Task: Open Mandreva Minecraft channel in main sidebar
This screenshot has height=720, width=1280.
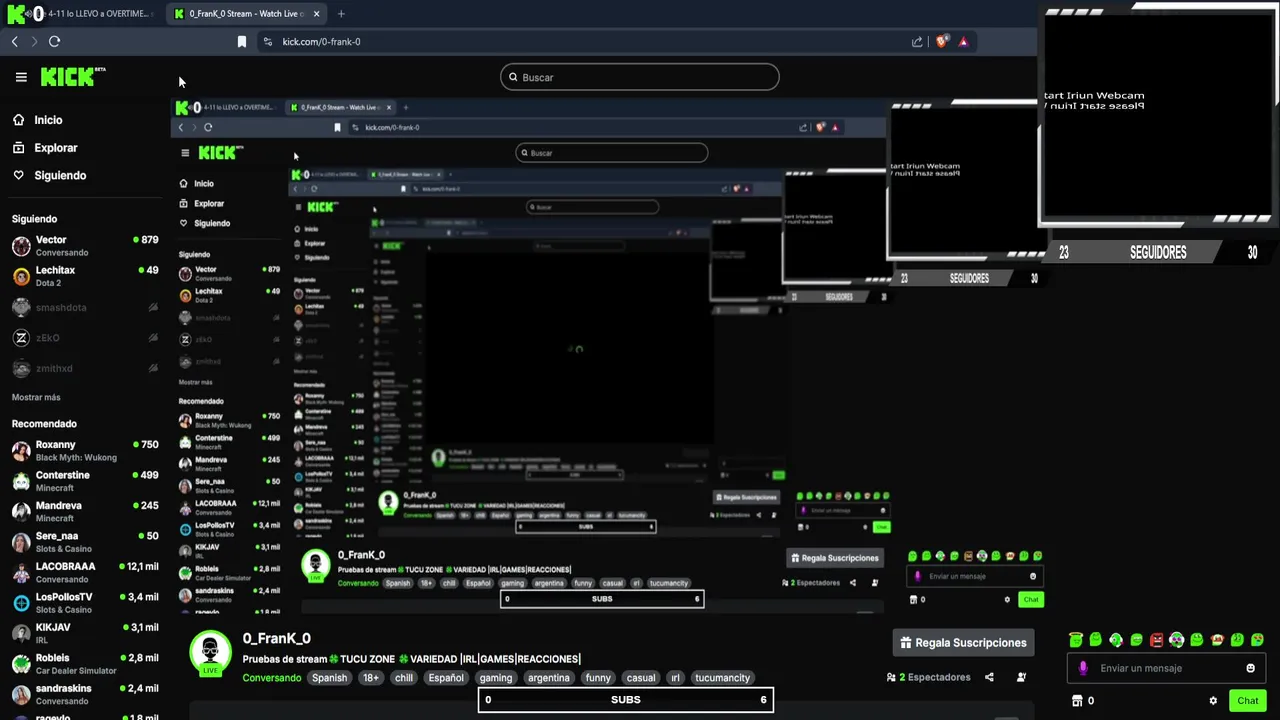Action: tap(85, 511)
